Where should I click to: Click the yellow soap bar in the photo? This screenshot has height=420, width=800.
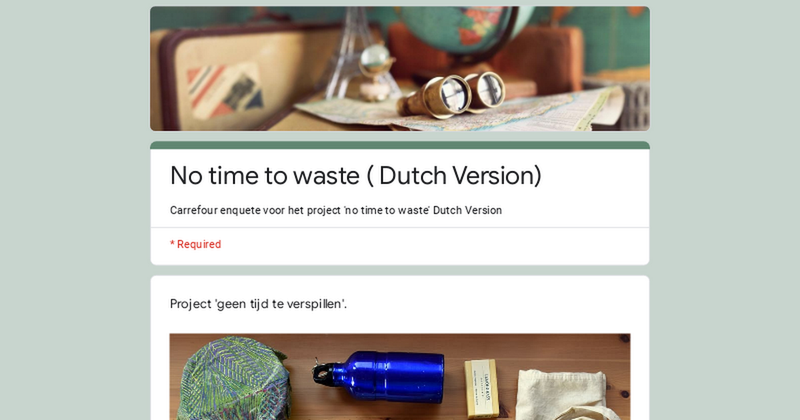pos(481,389)
